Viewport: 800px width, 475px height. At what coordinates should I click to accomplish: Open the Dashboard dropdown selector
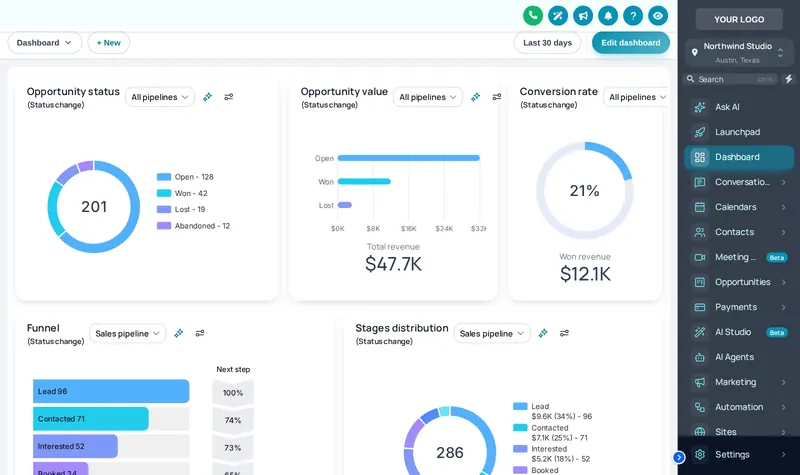coord(44,43)
